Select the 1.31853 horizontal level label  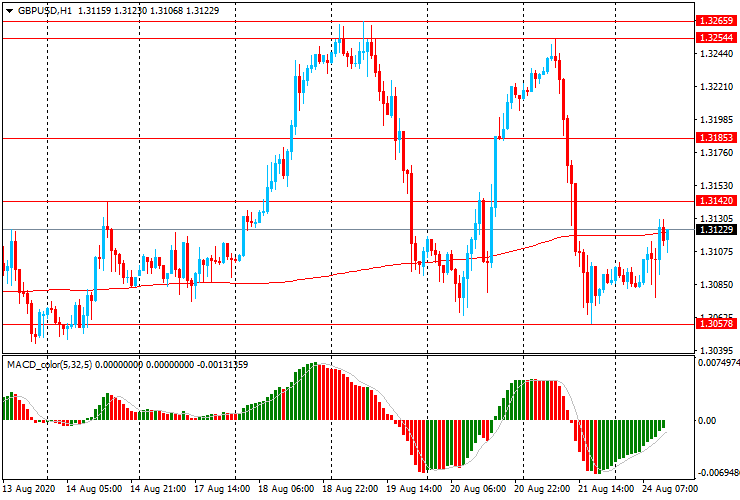click(716, 137)
